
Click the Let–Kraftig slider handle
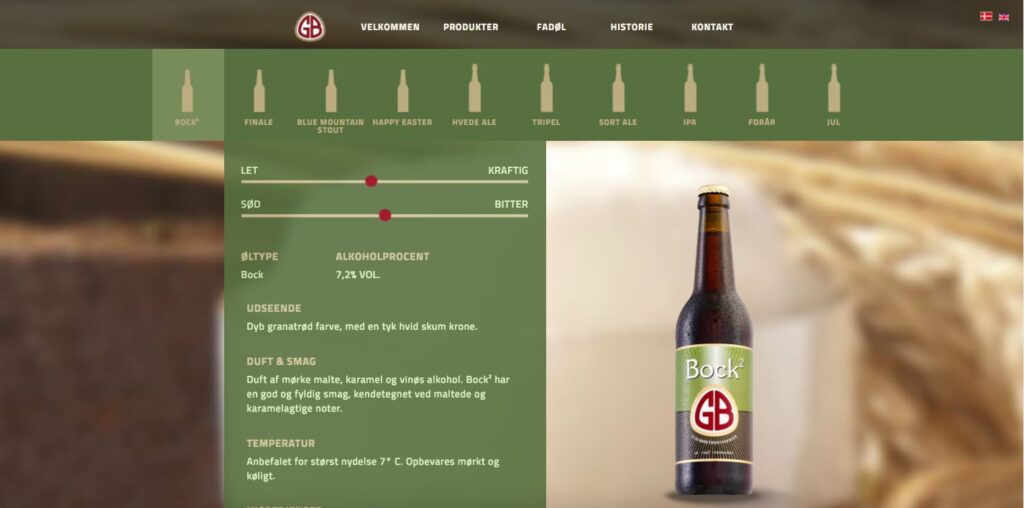point(371,181)
